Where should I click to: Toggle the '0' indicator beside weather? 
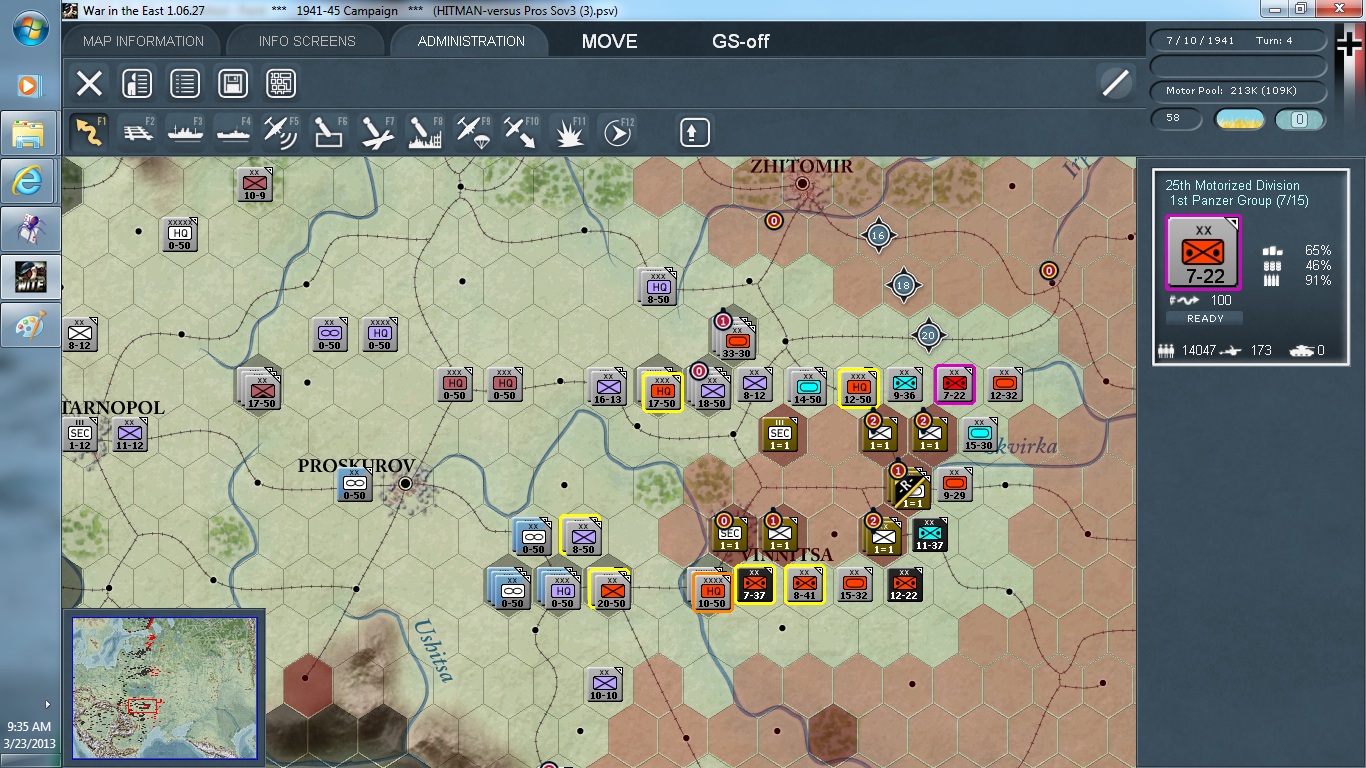[x=1300, y=120]
